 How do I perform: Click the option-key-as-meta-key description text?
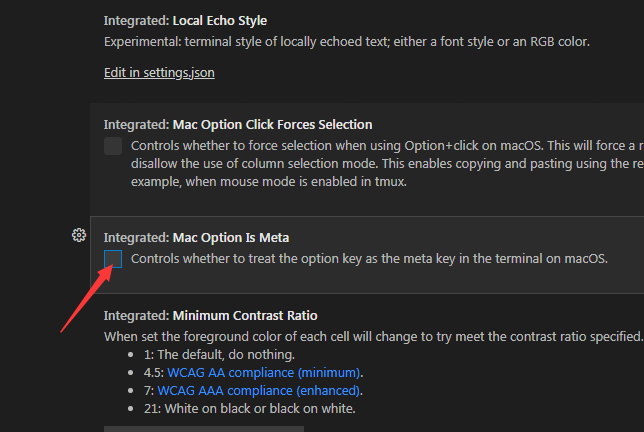[x=369, y=259]
